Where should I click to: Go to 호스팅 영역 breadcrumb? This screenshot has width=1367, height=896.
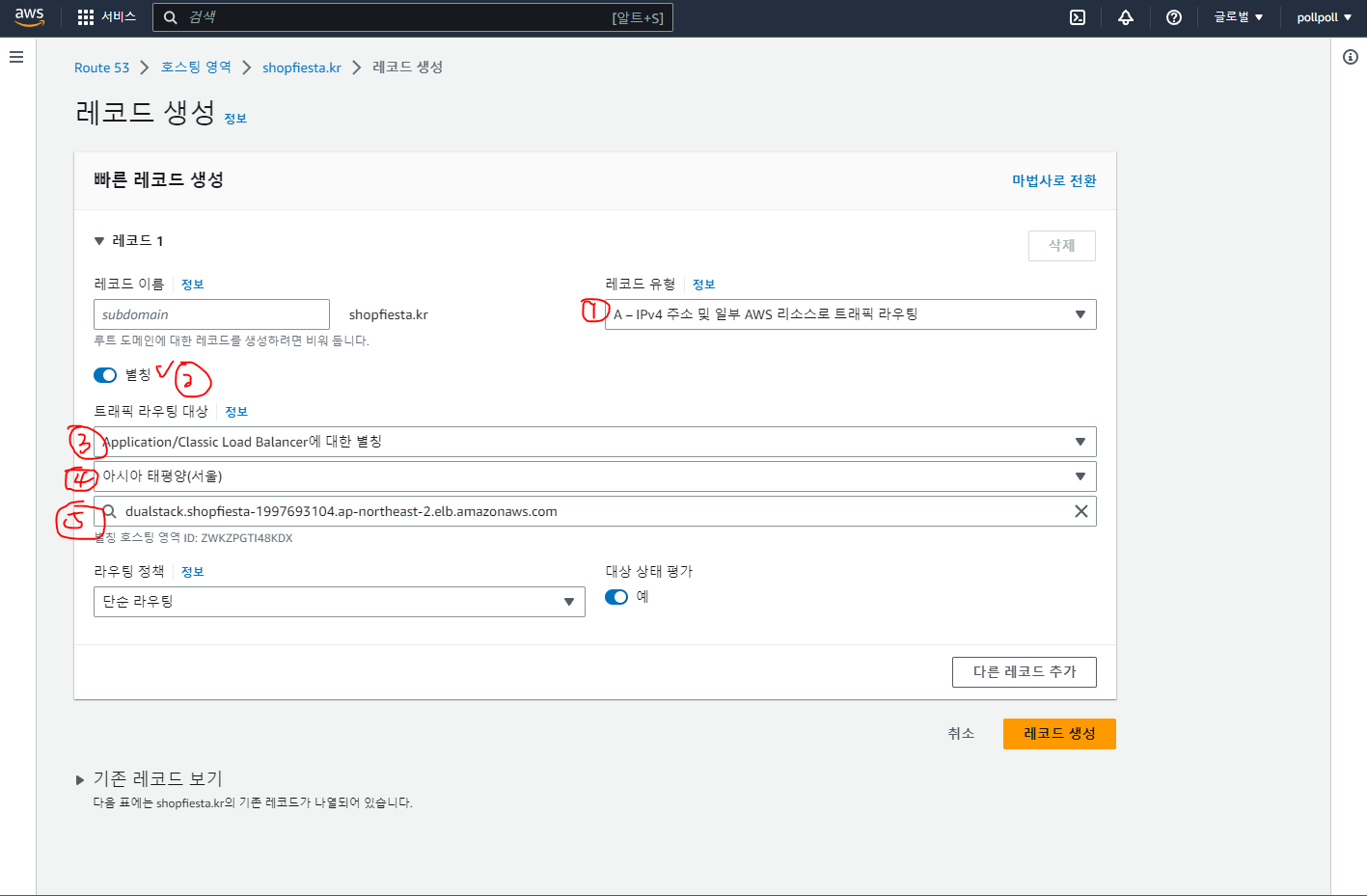[x=196, y=68]
